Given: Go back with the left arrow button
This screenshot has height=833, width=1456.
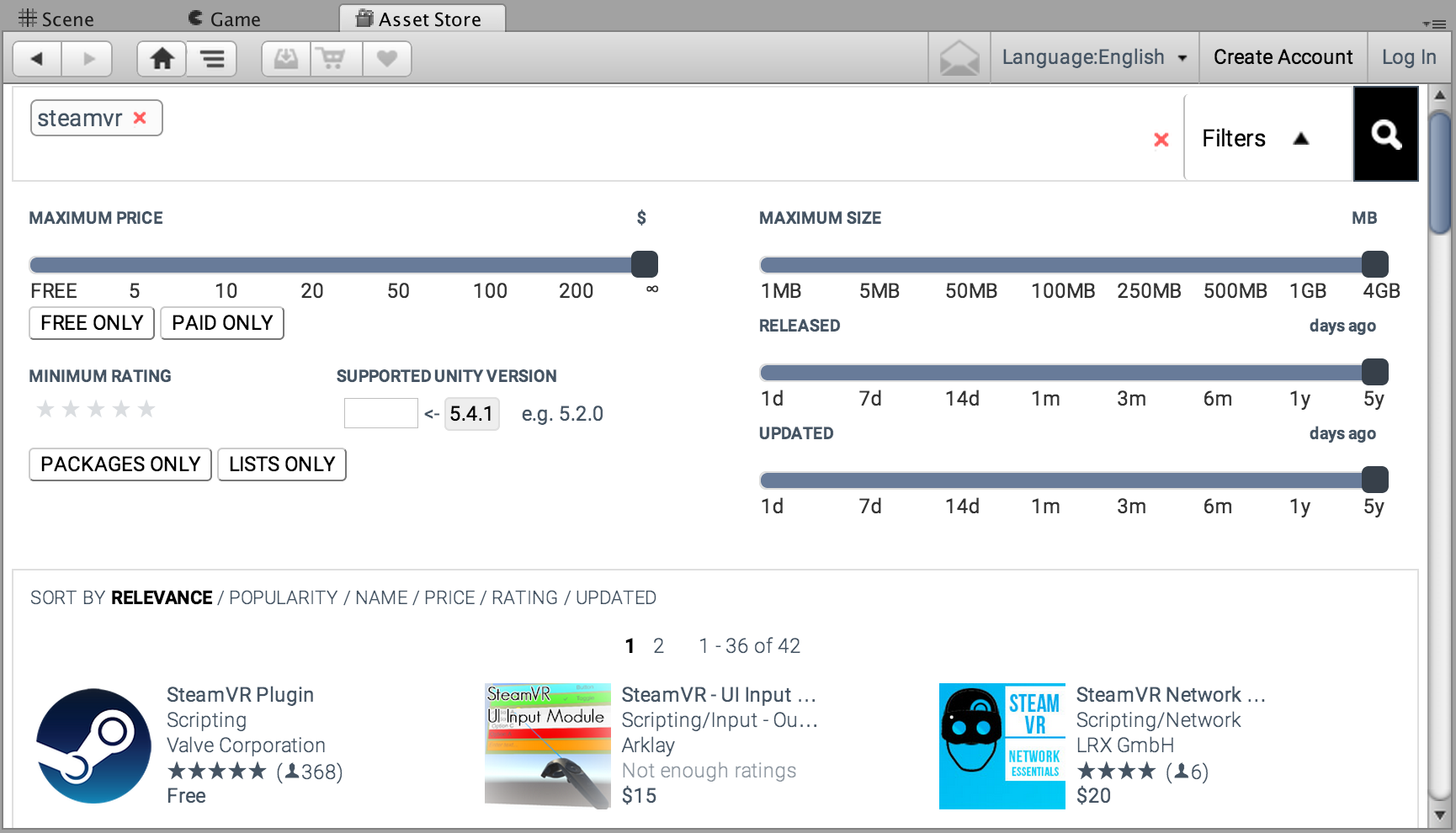Looking at the screenshot, I should (37, 59).
